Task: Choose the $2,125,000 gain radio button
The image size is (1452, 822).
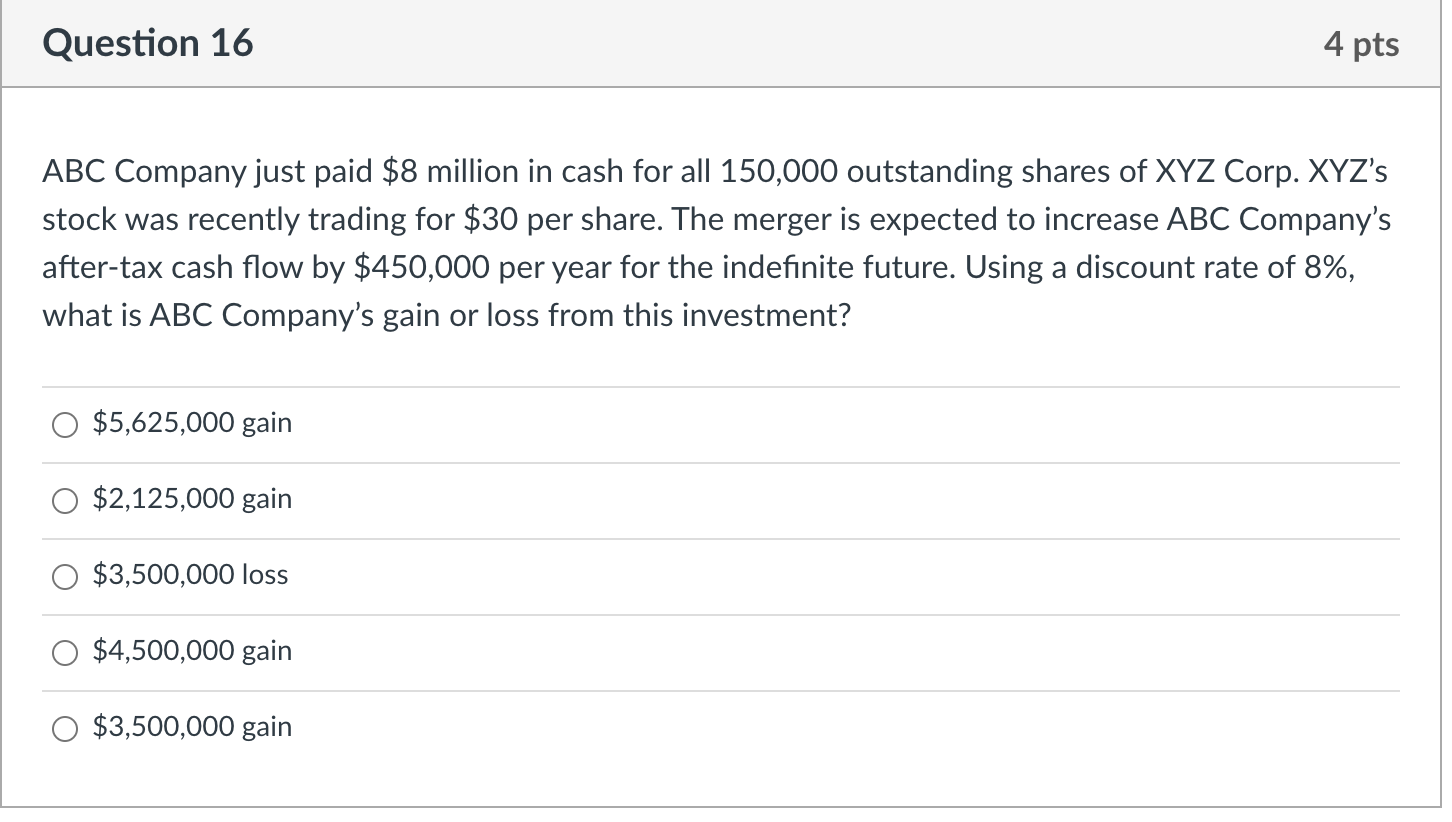Action: [x=65, y=502]
